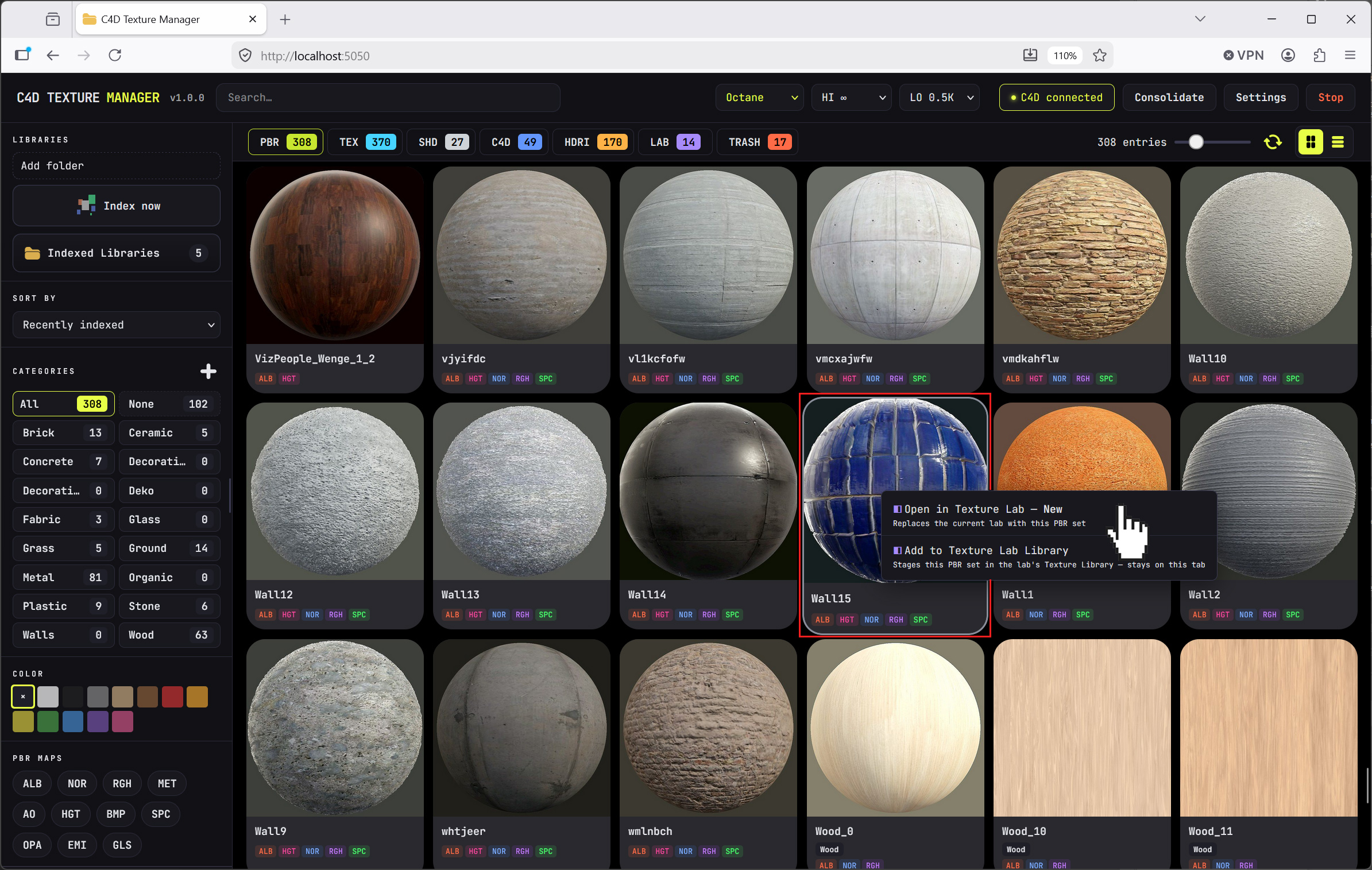The width and height of the screenshot is (1372, 870).
Task: Toggle the RGH map filter
Action: [122, 784]
